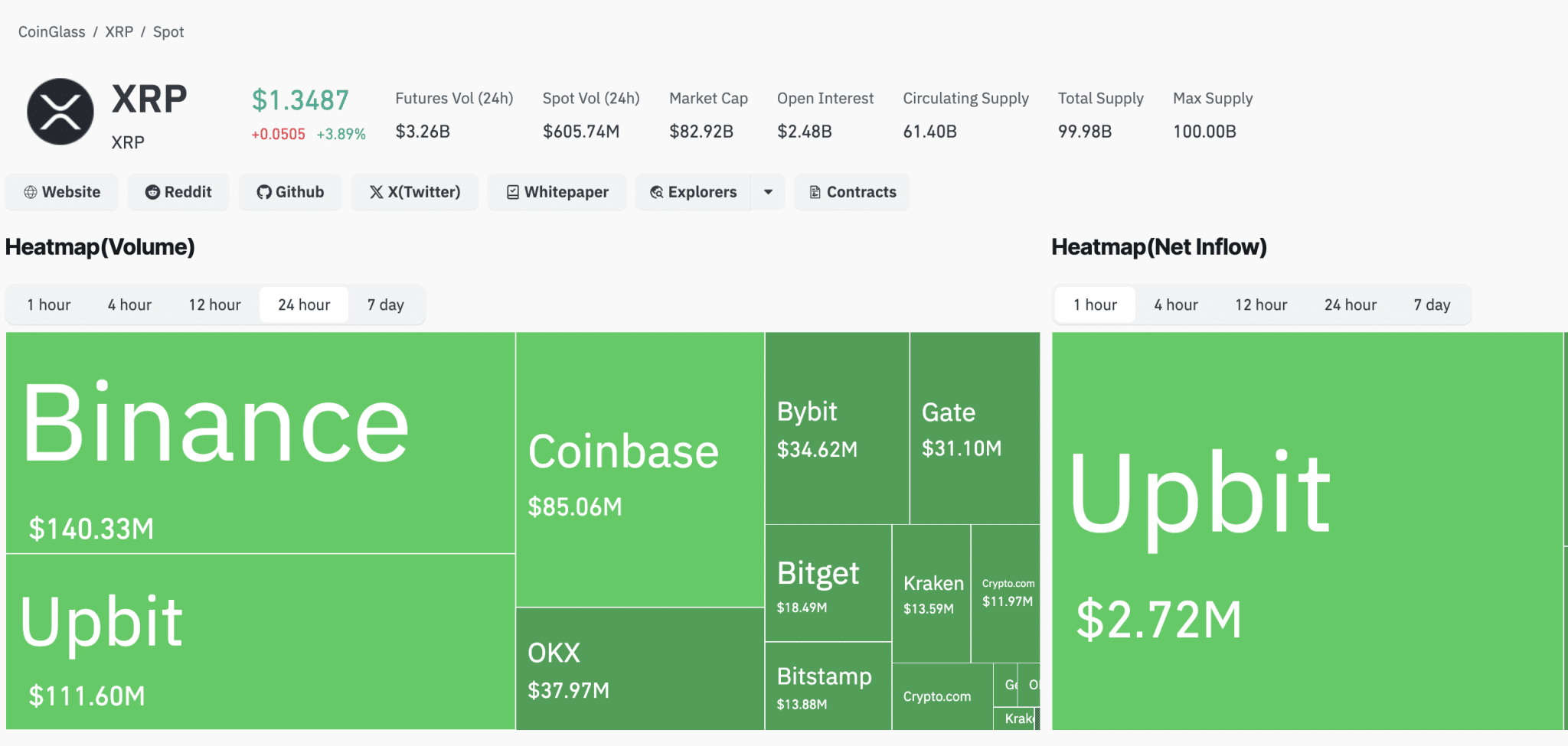Click the Bybit $34.62M heatmap block
The image size is (1568, 746).
[837, 428]
